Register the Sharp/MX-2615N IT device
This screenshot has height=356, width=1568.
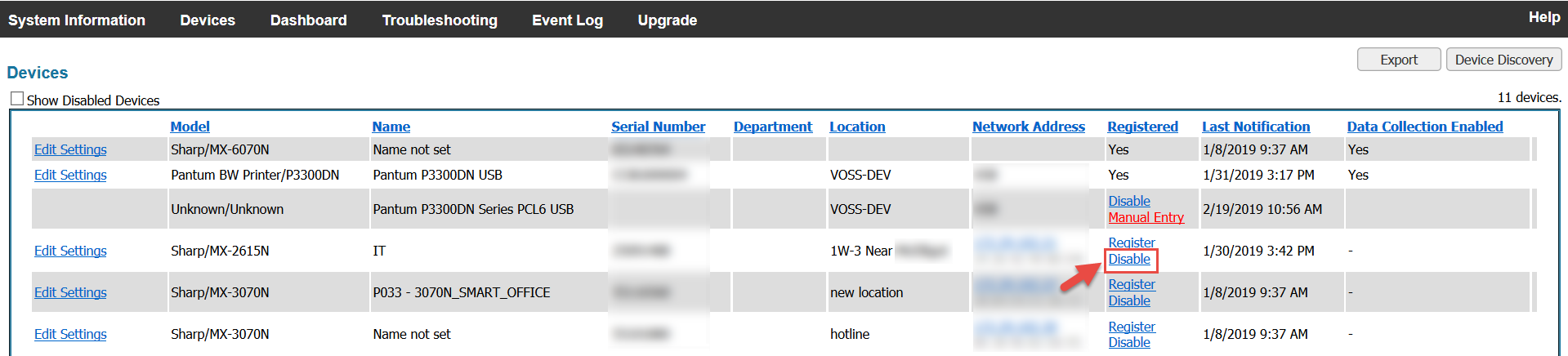(x=1131, y=243)
